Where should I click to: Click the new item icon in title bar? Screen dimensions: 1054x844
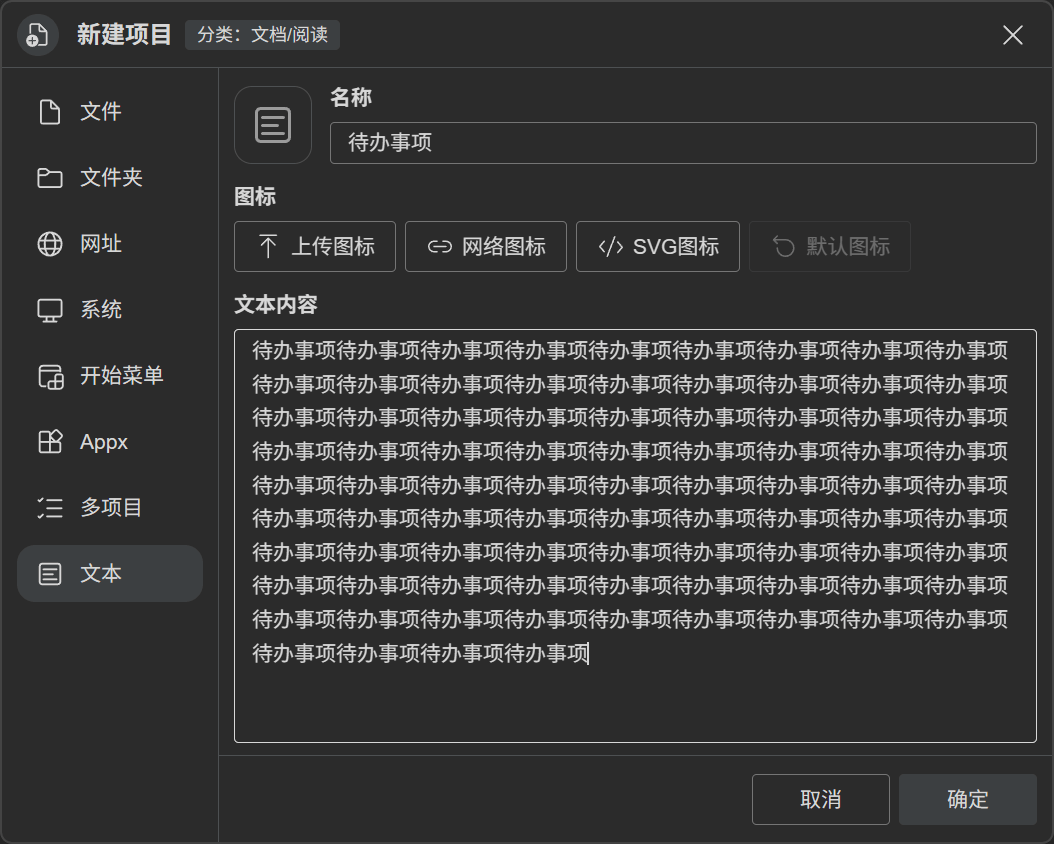click(x=38, y=35)
